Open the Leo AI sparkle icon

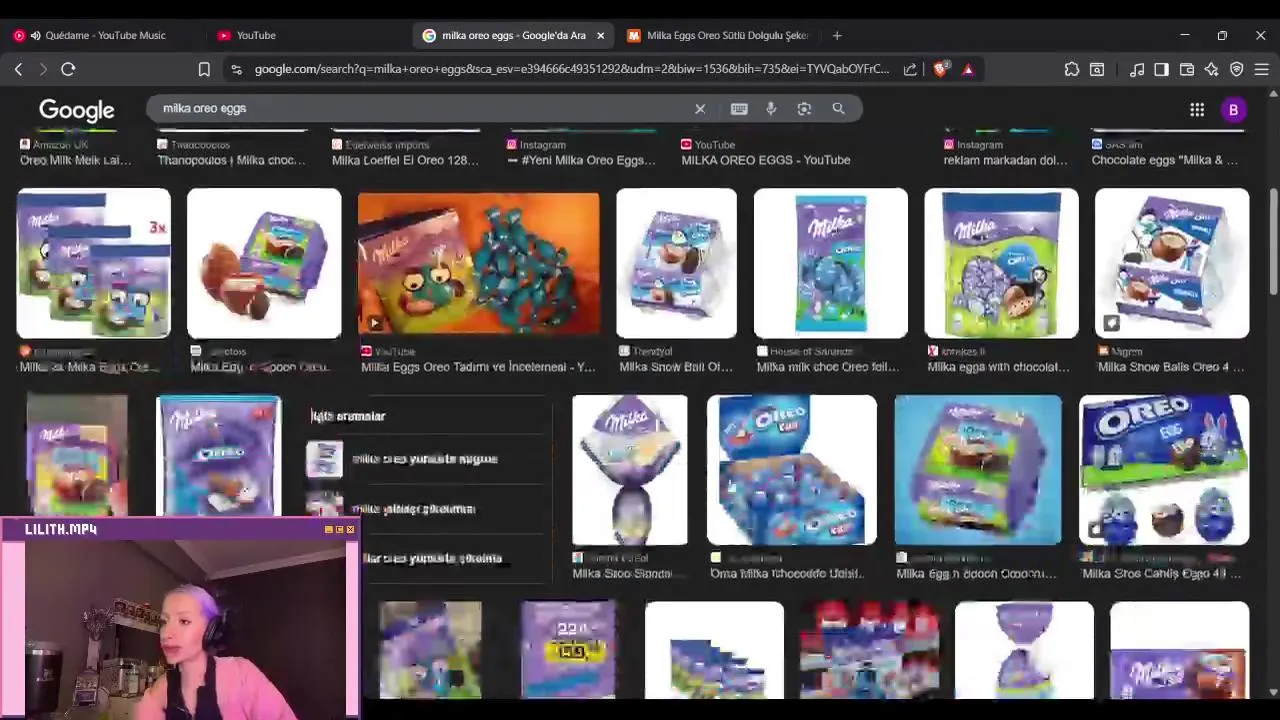pos(1212,69)
